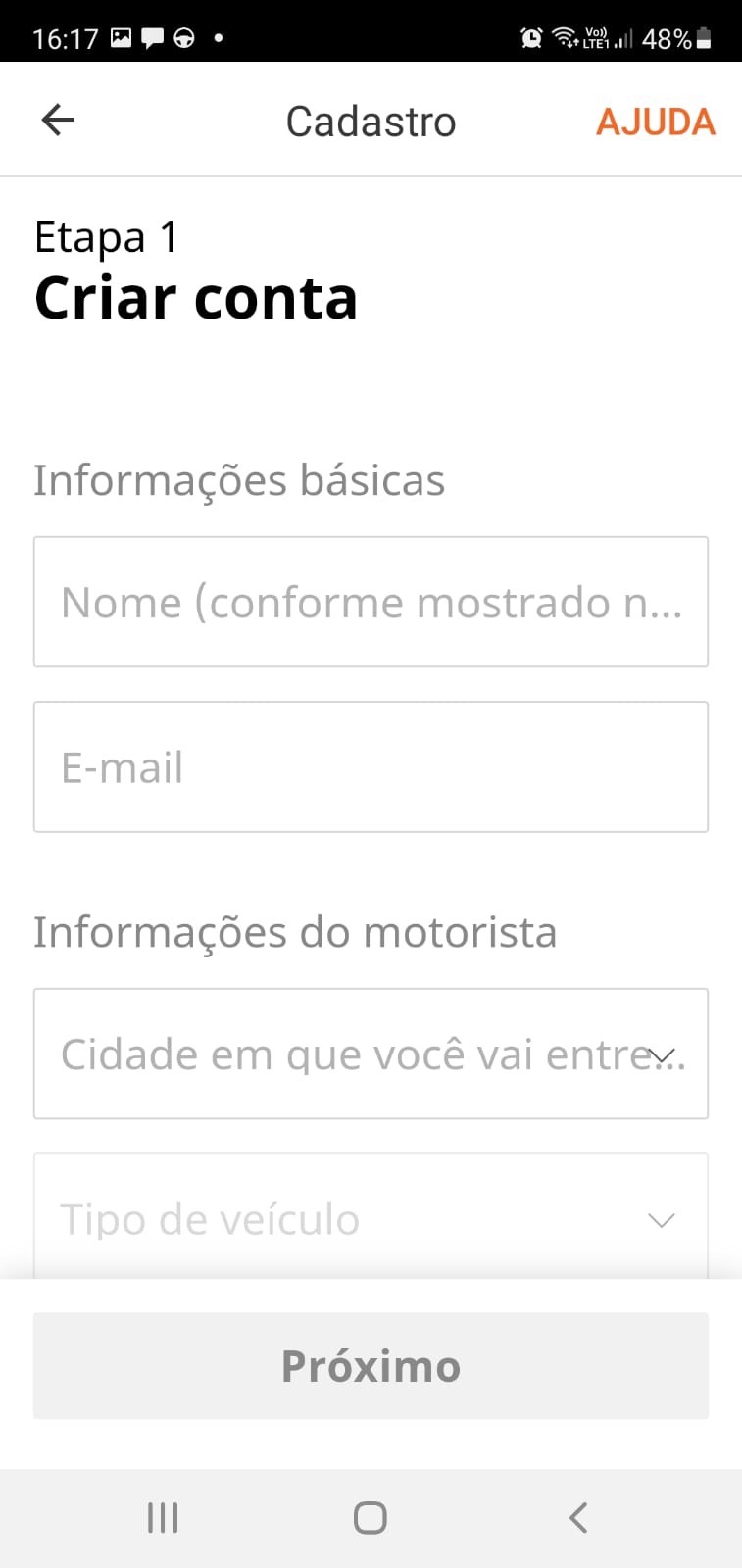Tap the Próximo button

(371, 1366)
